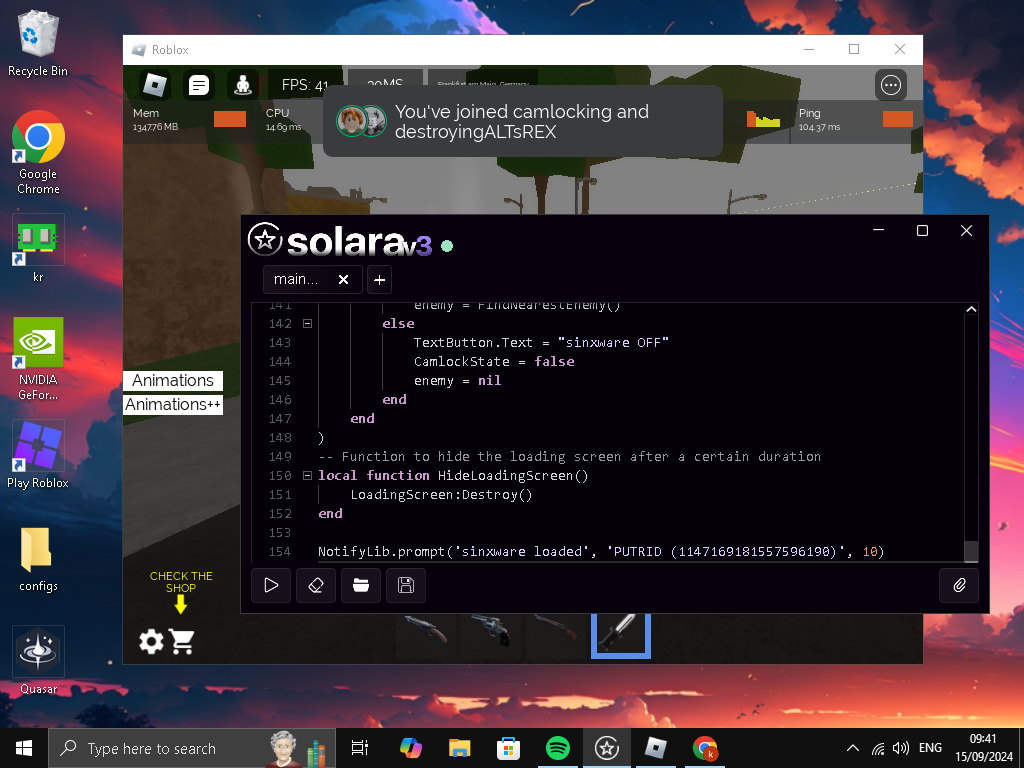Screen dimensions: 1024x768
Task: Click line number 154 in the editor
Action: [280, 551]
